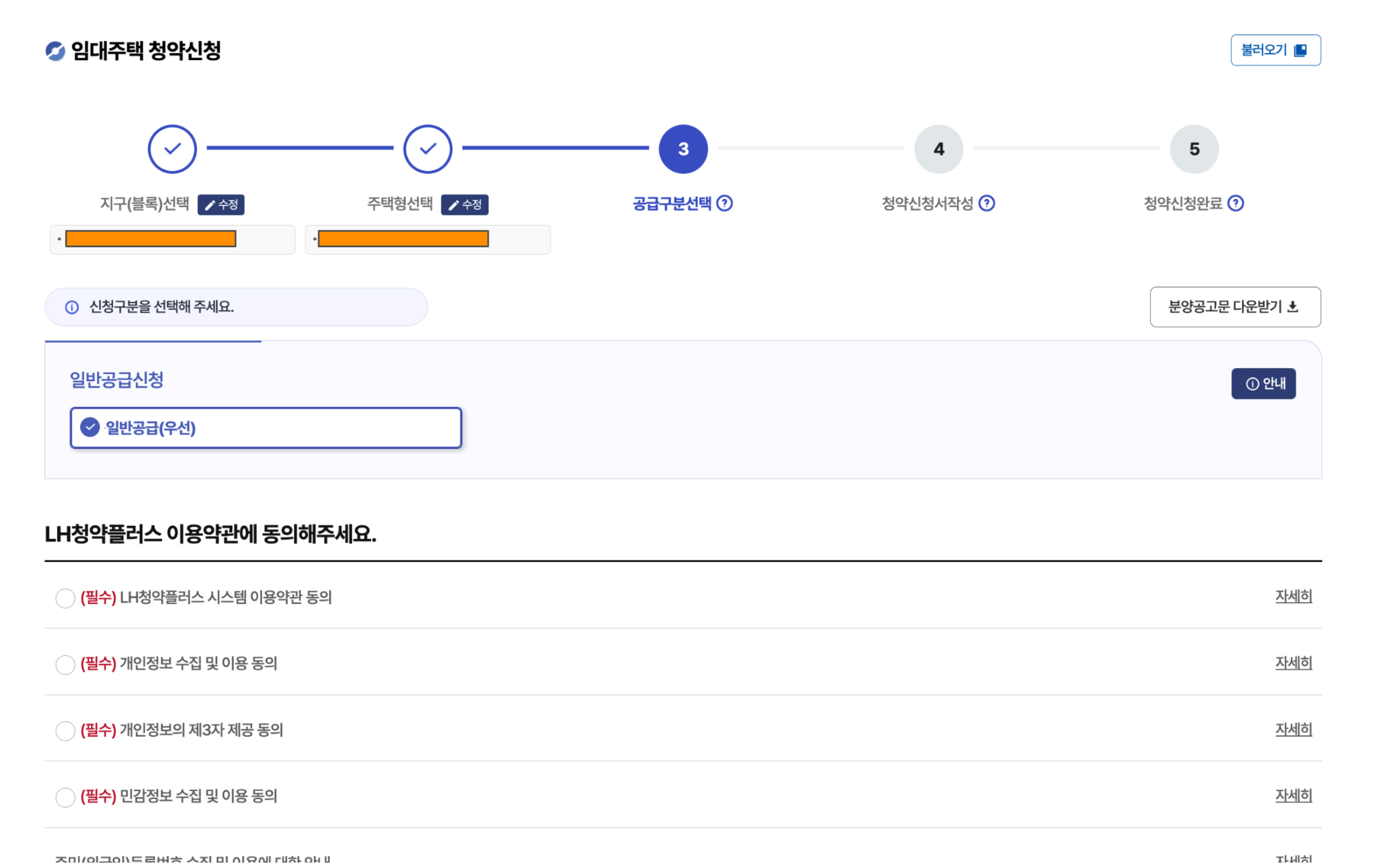This screenshot has width=1382, height=868.
Task: Open 자세히 for 제3자 제공 동의
Action: pos(1293,729)
